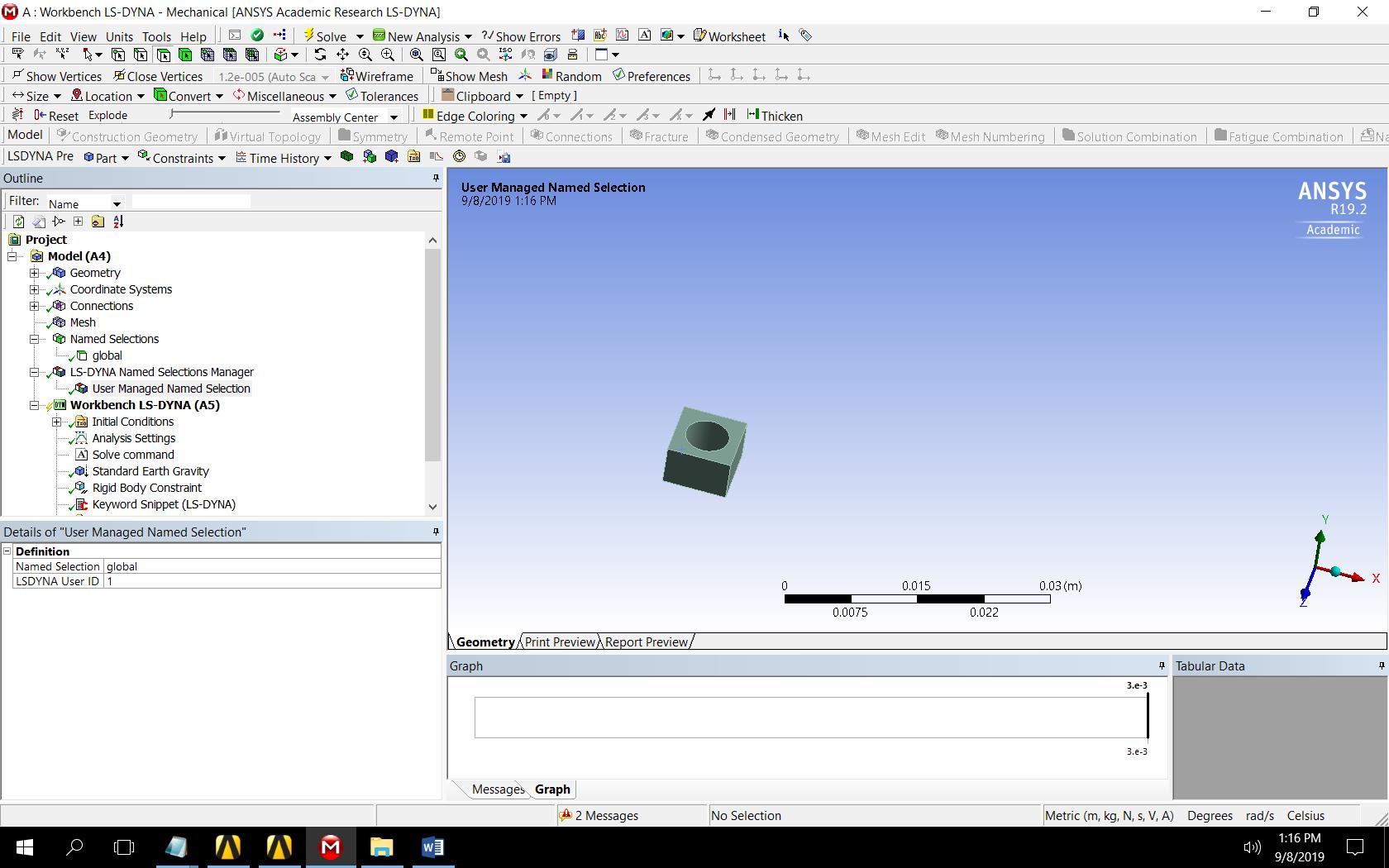Click the Image to Clipboard printer icon
The image size is (1389, 868).
(x=572, y=55)
